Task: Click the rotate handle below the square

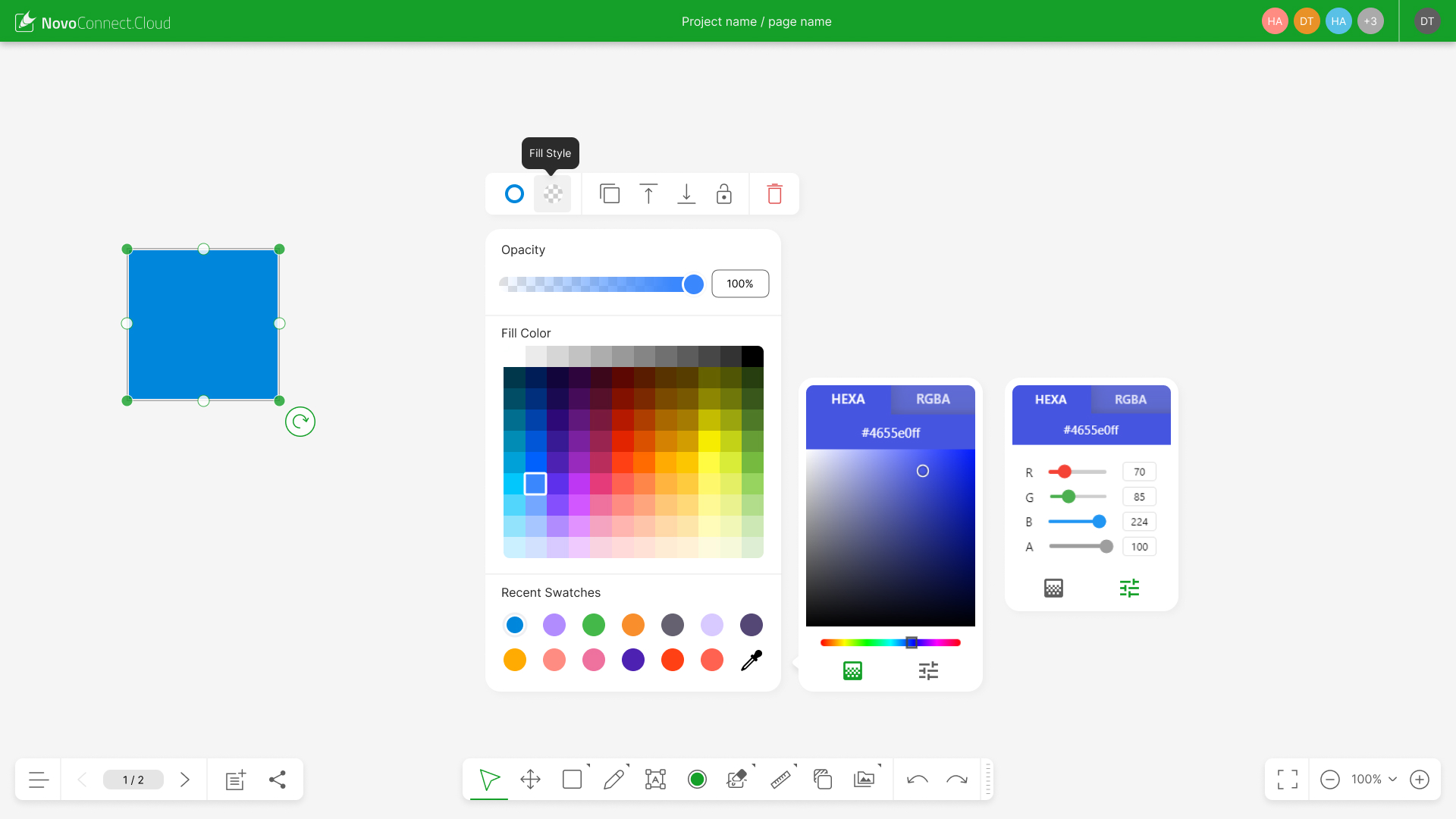Action: [x=300, y=422]
